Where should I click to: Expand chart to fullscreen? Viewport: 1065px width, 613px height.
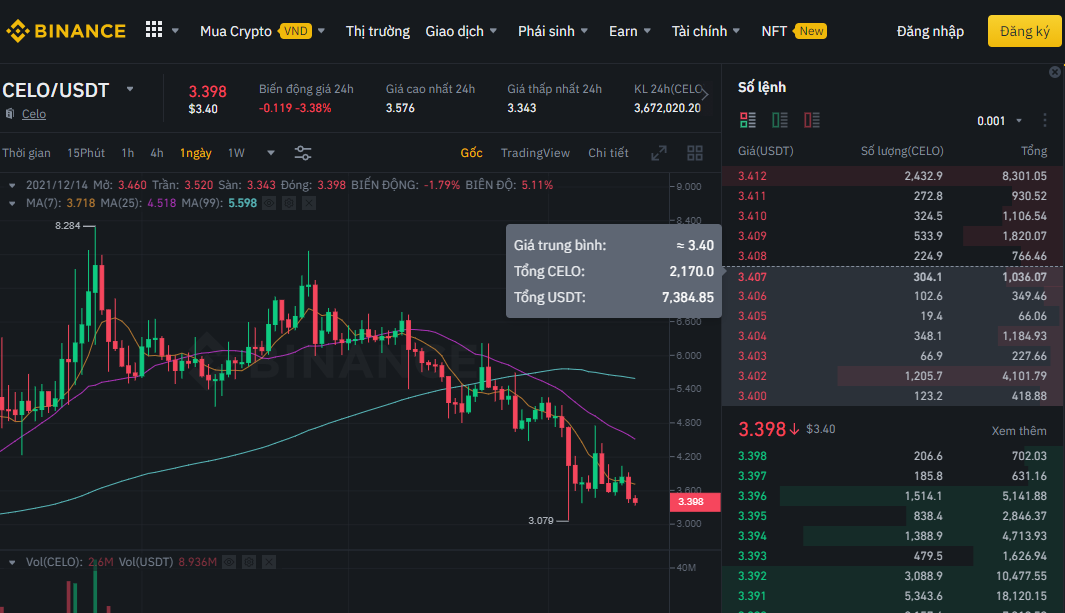[659, 153]
